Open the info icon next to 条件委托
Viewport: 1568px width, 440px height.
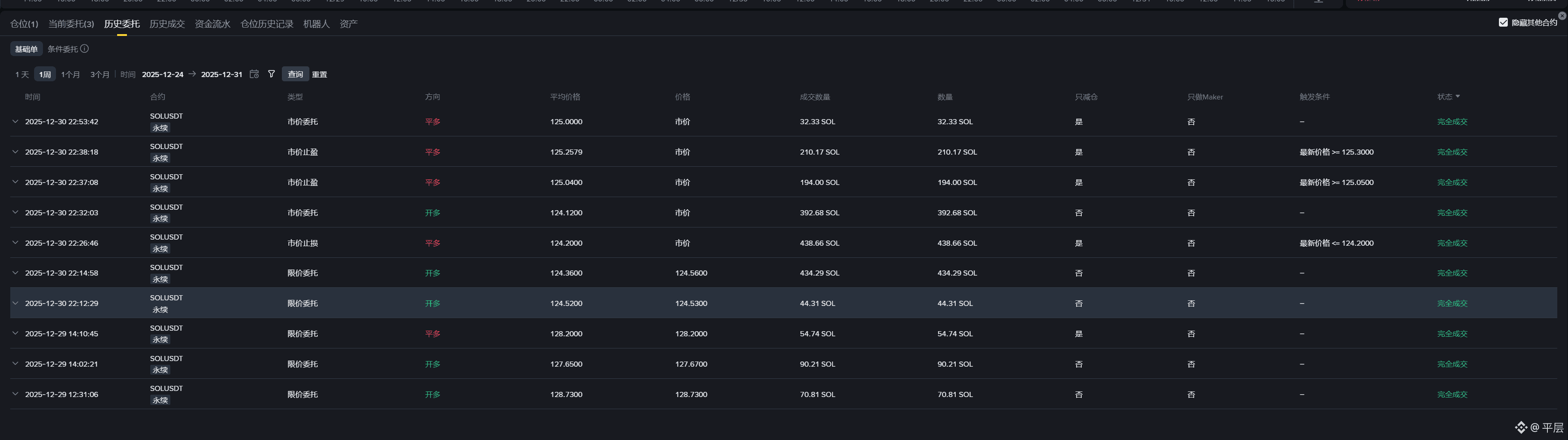(84, 49)
